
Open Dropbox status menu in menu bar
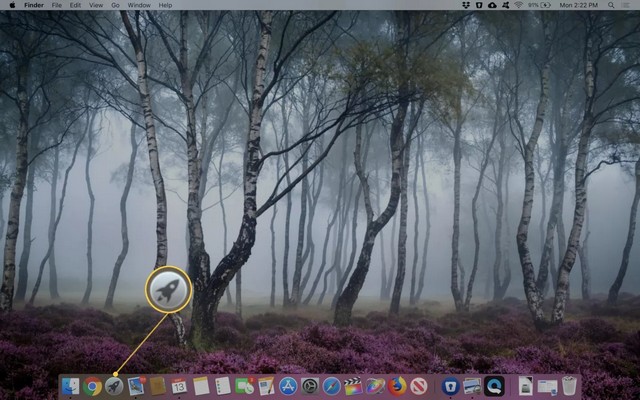point(469,5)
